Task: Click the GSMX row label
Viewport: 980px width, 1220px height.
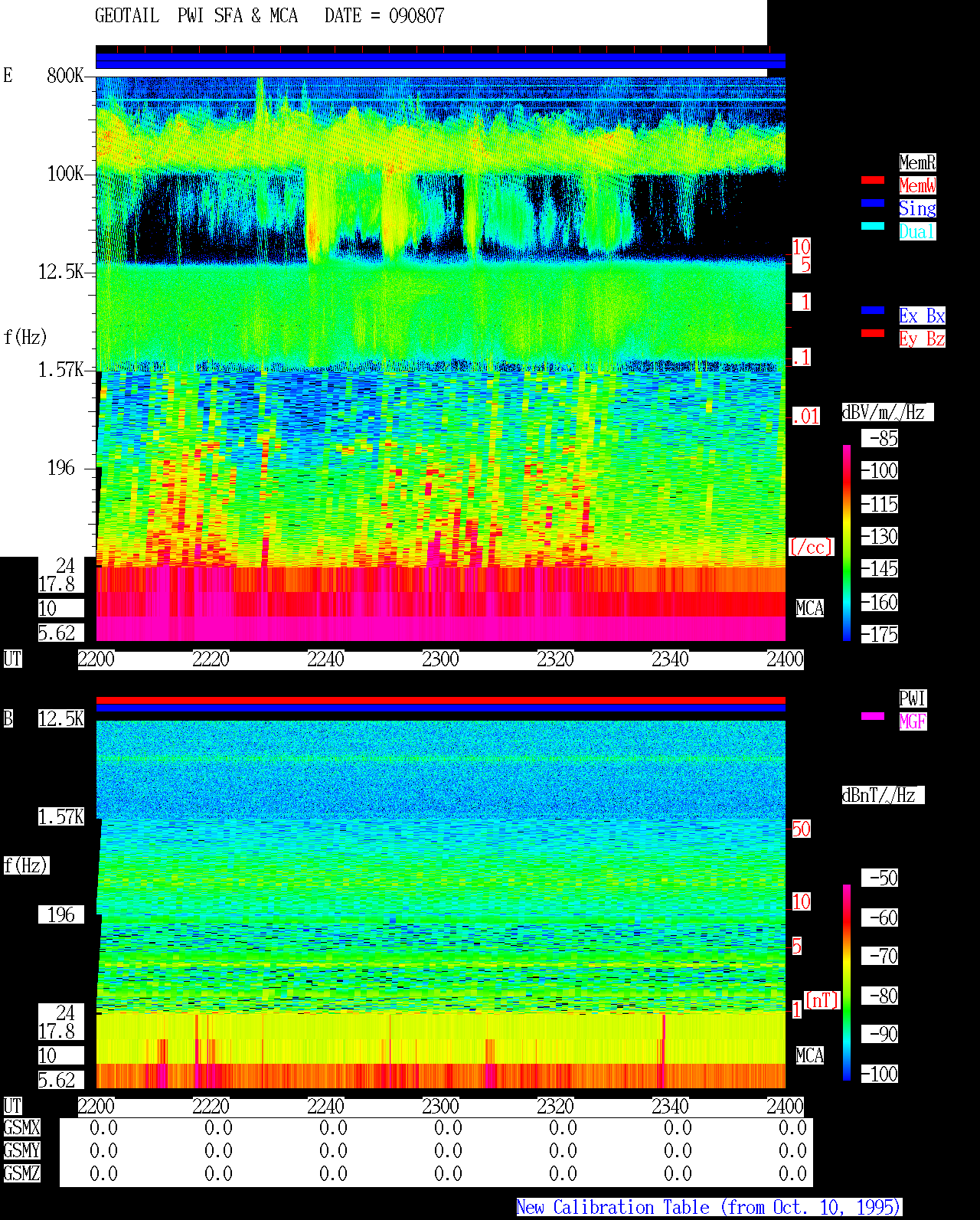Action: pos(21,1127)
